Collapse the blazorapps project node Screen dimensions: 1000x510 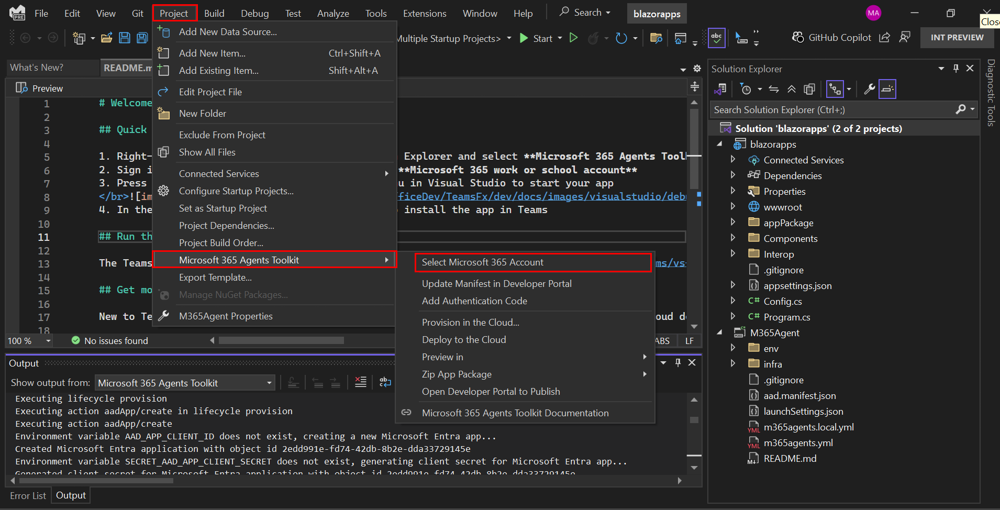[x=720, y=145]
